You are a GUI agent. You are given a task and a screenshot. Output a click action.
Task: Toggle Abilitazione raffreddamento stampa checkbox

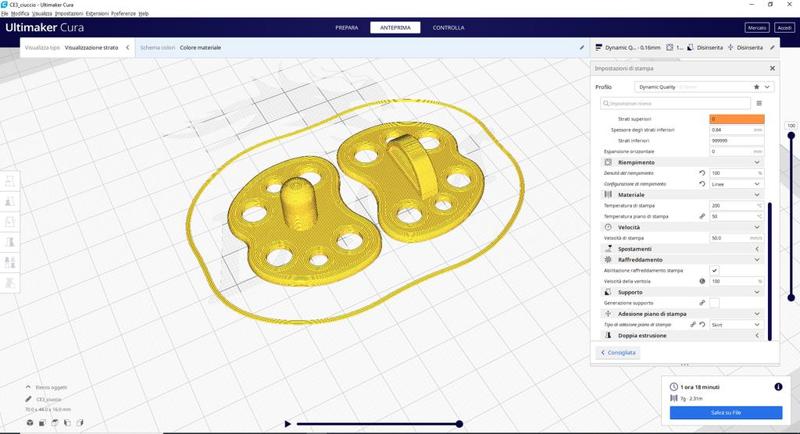click(714, 270)
